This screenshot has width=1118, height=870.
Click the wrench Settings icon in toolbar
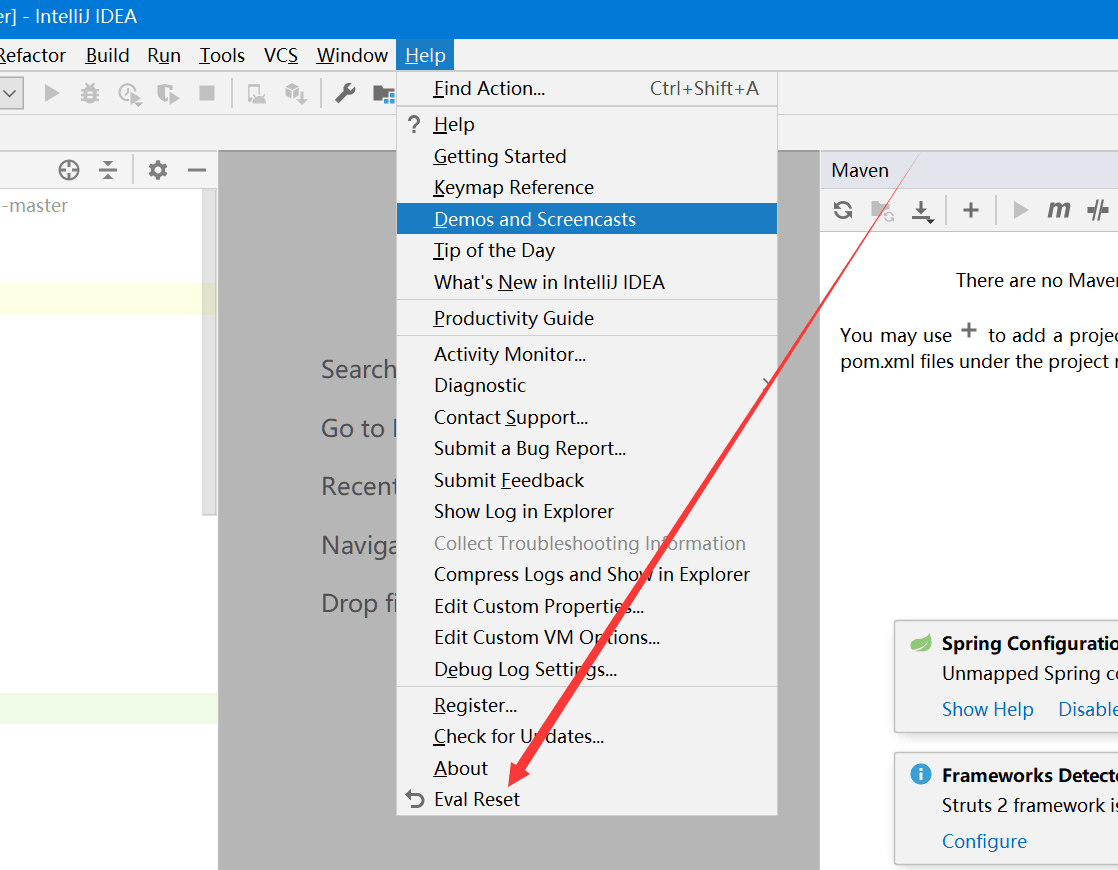click(x=345, y=93)
